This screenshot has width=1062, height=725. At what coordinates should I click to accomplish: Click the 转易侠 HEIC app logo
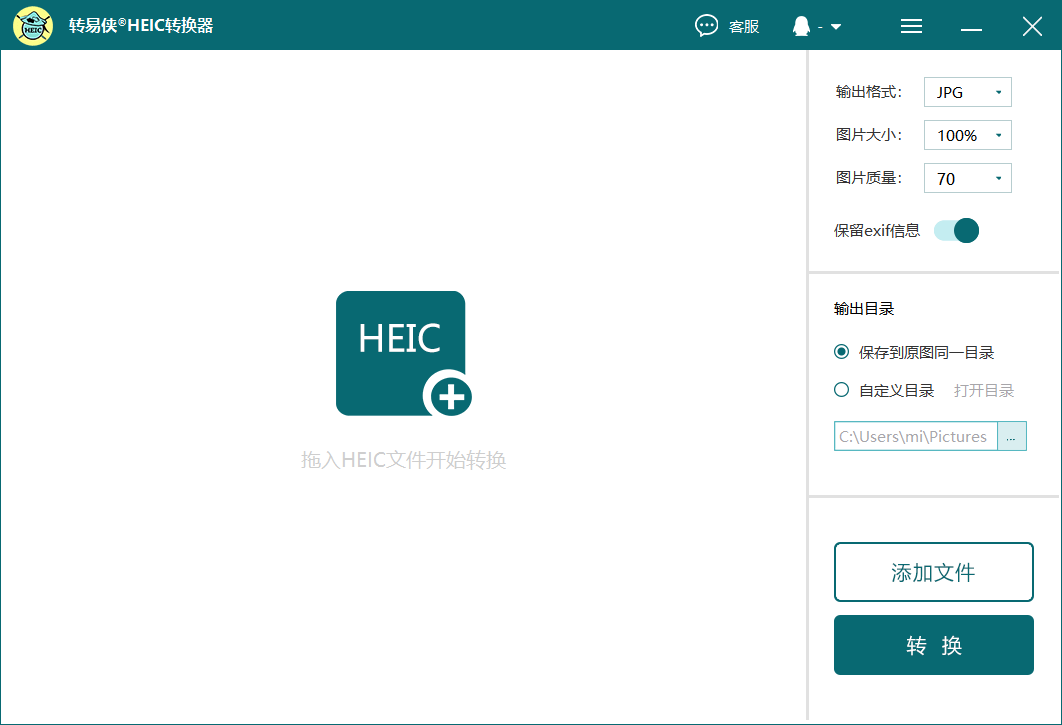point(31,25)
